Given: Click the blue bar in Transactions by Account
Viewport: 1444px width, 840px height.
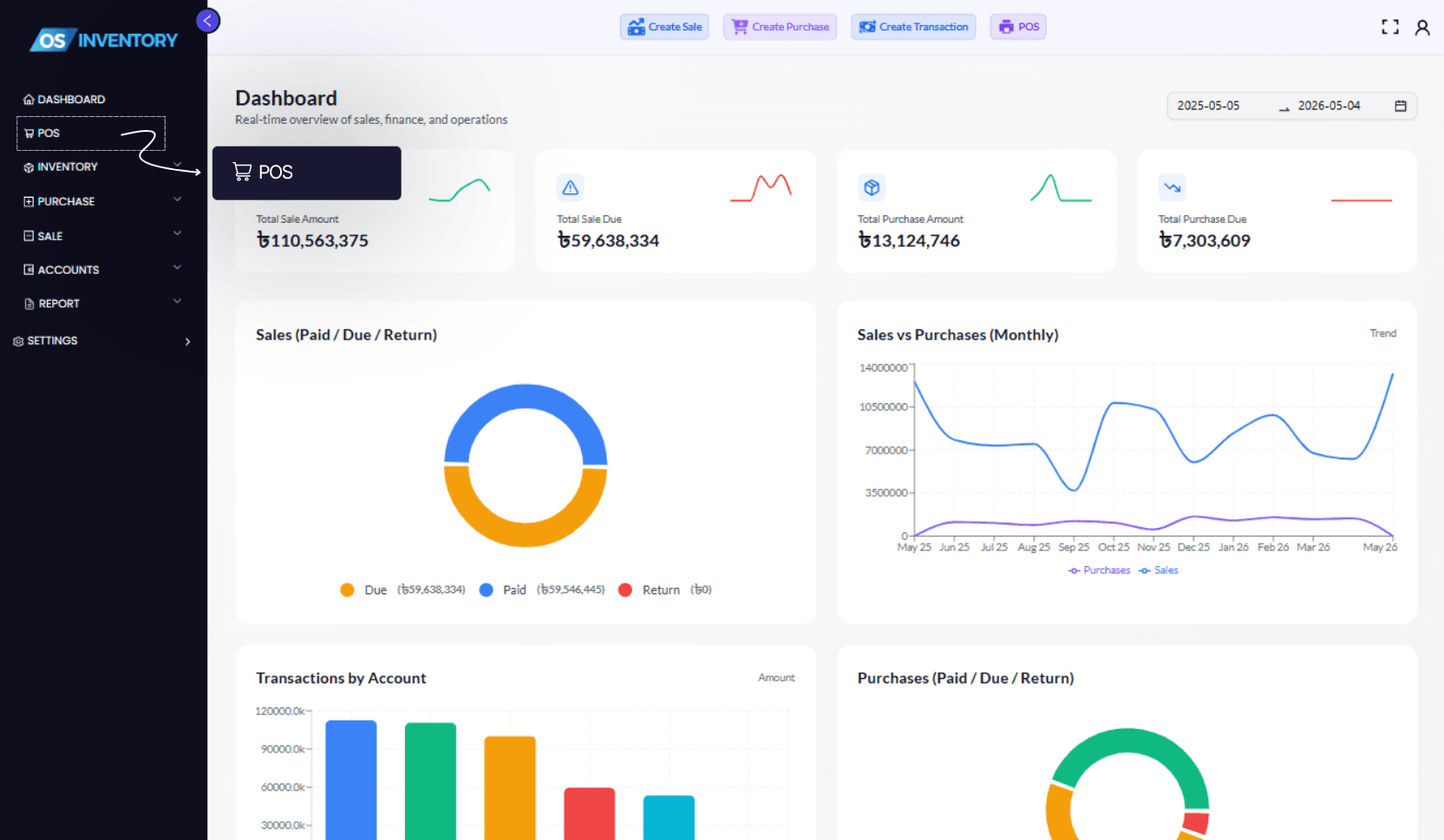Looking at the screenshot, I should coord(351,780).
